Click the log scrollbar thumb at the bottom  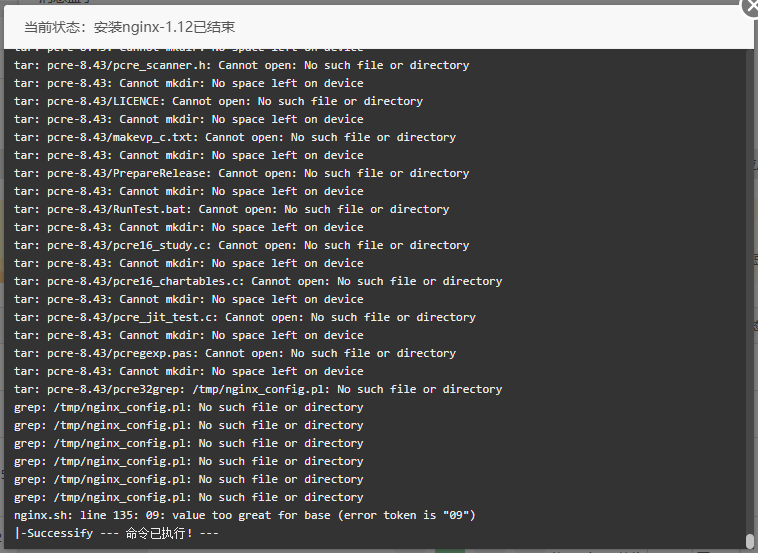click(750, 540)
